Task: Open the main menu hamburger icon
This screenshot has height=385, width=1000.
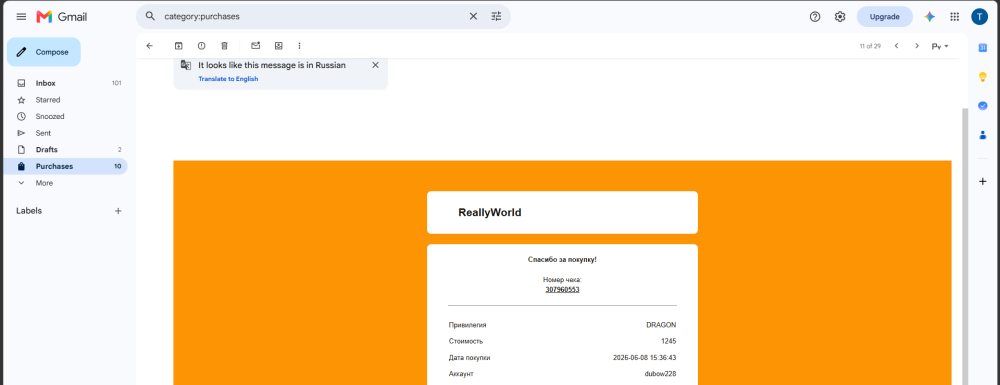Action: pyautogui.click(x=21, y=17)
